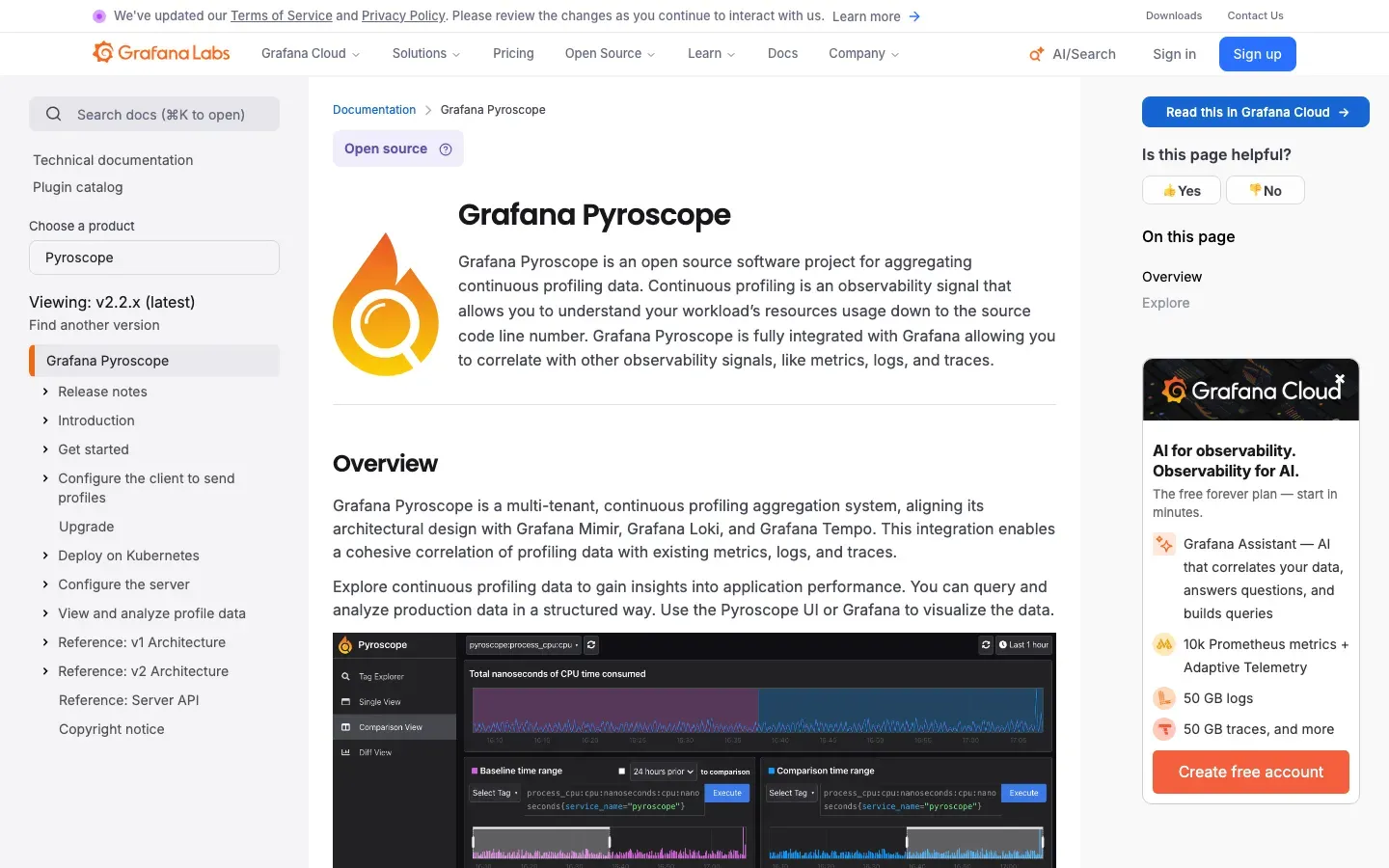Screen dimensions: 1389x868
Task: Open the Solutions nav menu
Action: point(426,54)
